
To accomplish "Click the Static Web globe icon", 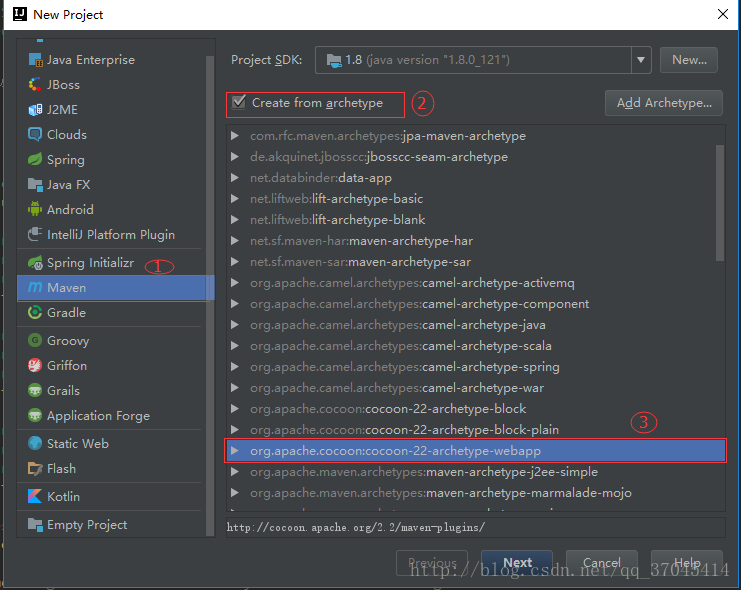I will (x=35, y=443).
